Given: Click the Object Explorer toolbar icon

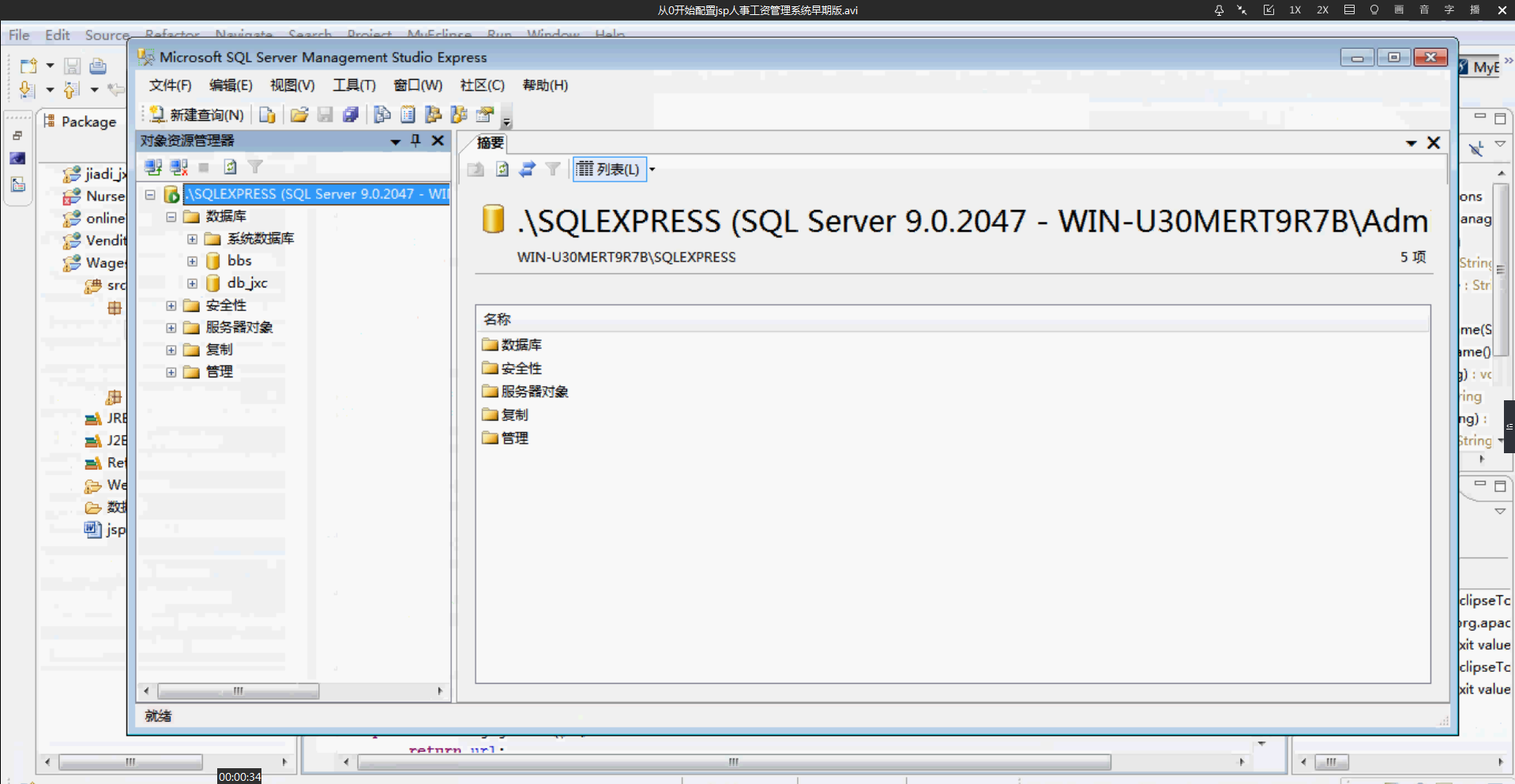Looking at the screenshot, I should pyautogui.click(x=433, y=114).
